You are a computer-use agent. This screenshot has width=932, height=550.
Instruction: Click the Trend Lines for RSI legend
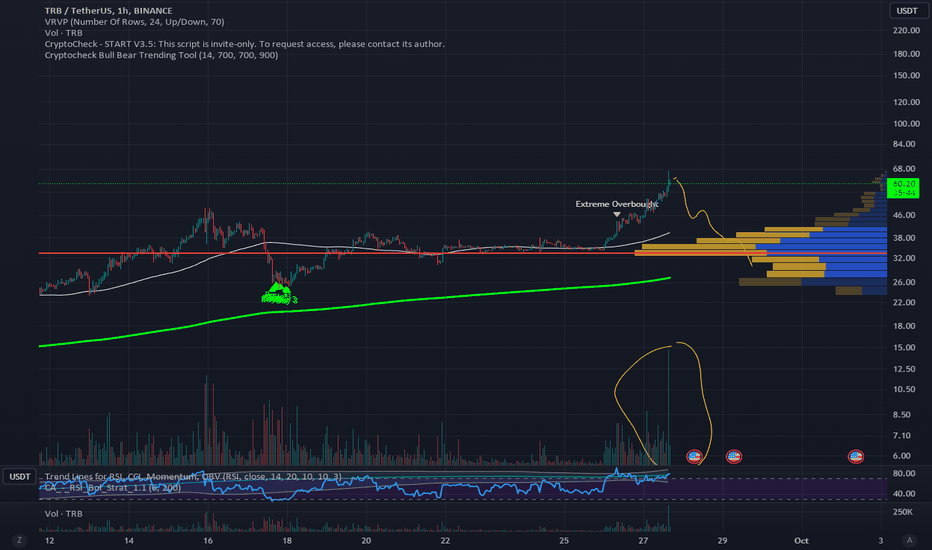click(193, 476)
